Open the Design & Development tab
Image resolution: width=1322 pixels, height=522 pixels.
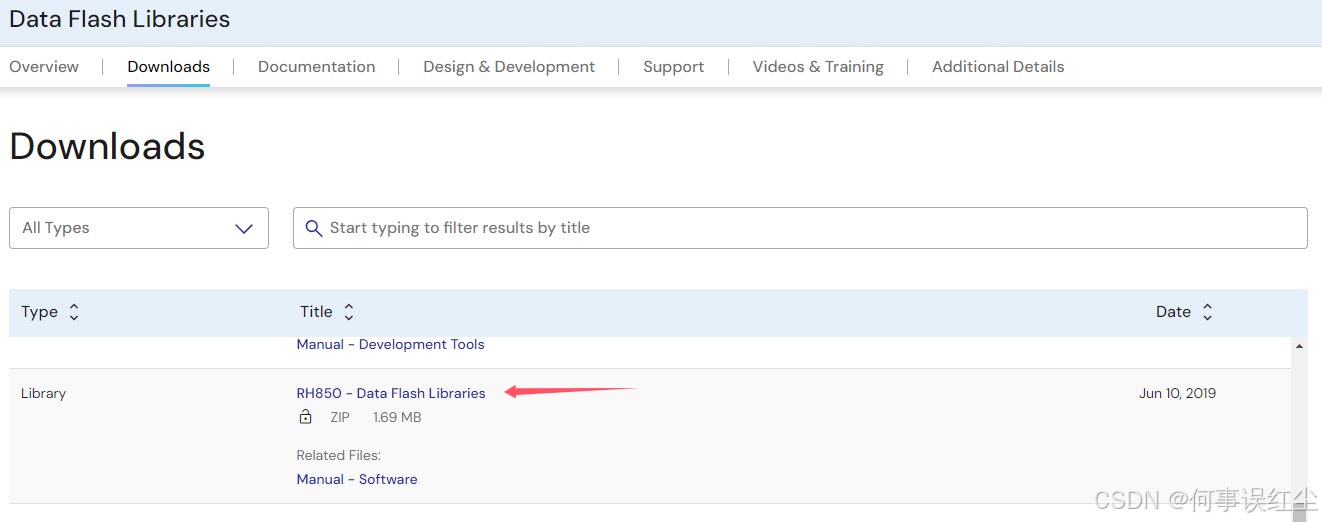509,67
